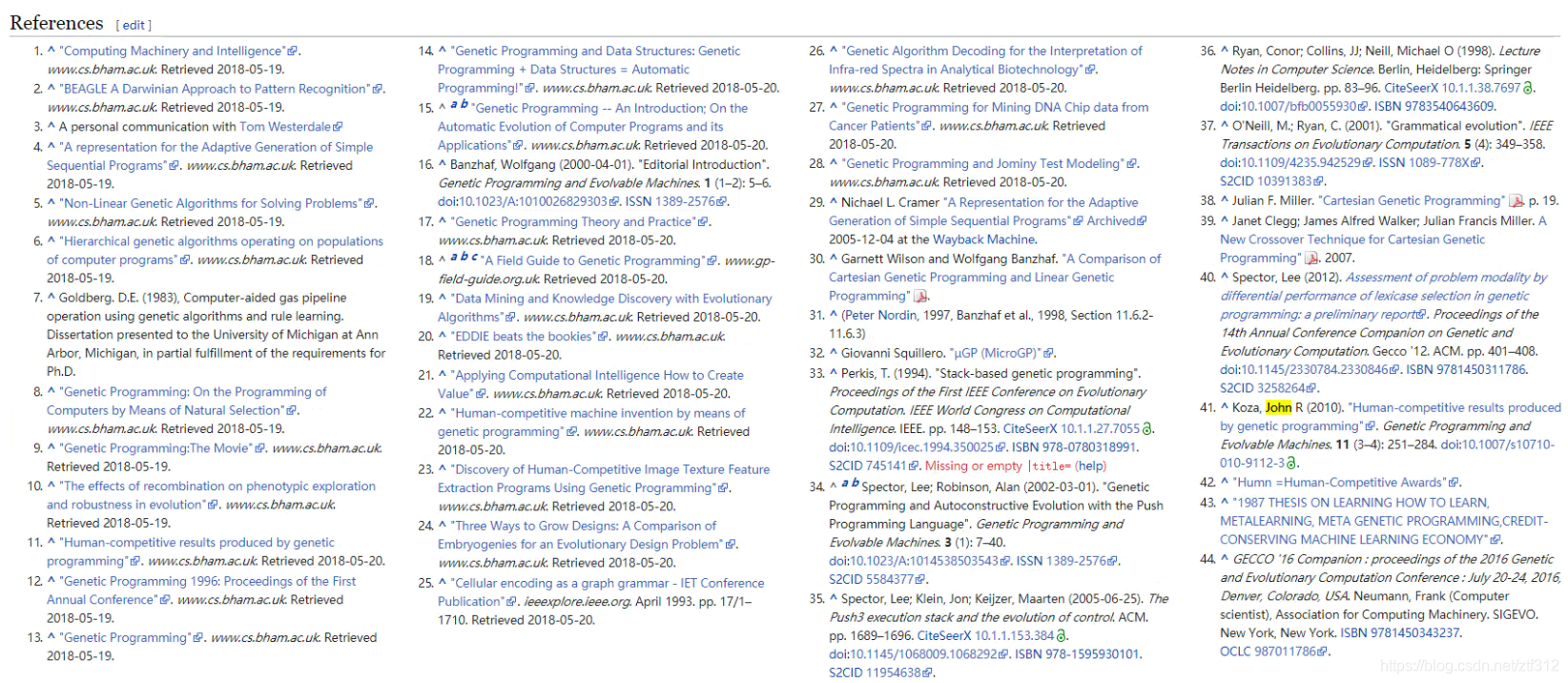Click external-link icon after S2CID 5584377
1568x683 pixels.
point(920,580)
